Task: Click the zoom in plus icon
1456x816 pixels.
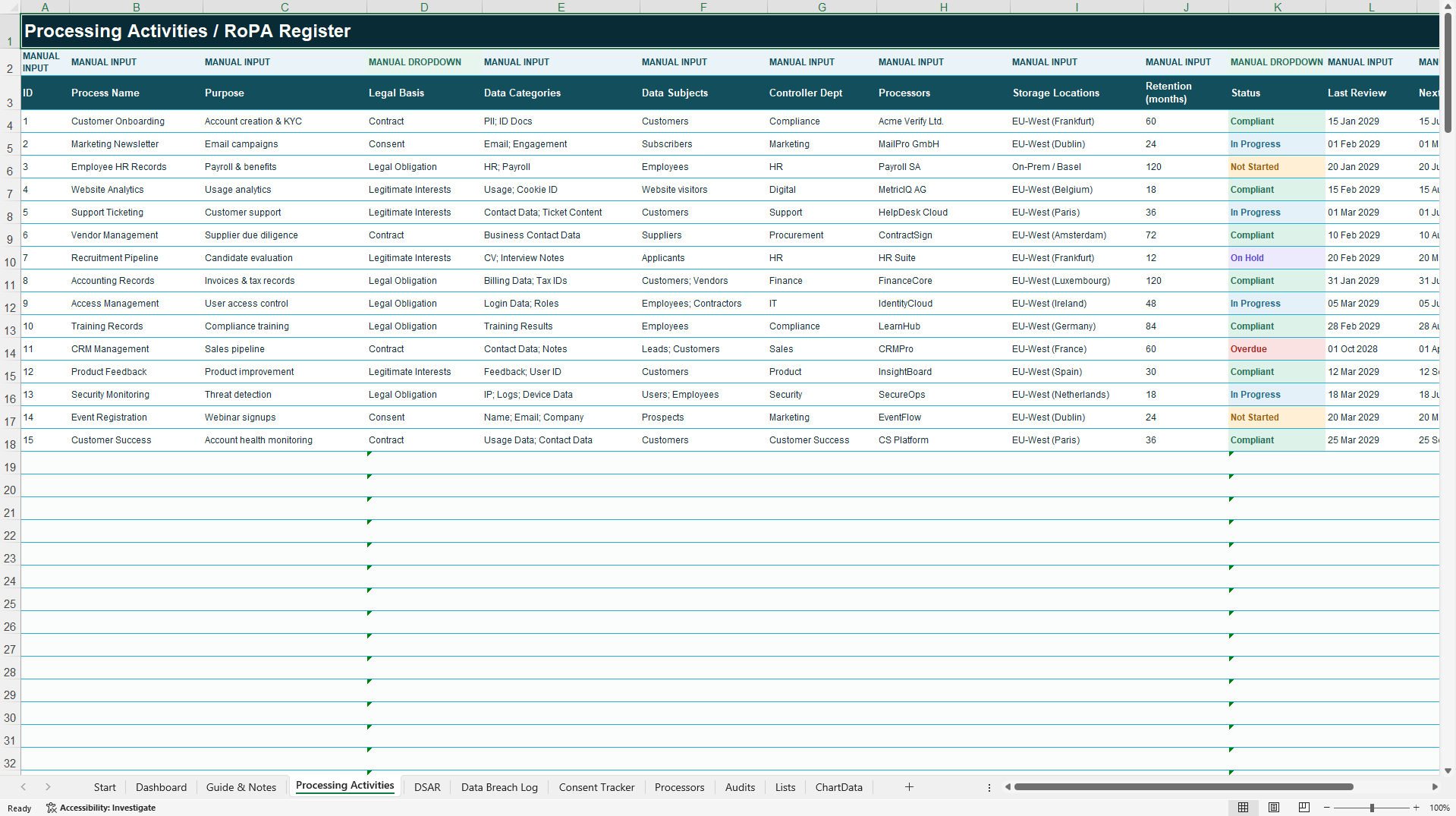Action: 1416,808
